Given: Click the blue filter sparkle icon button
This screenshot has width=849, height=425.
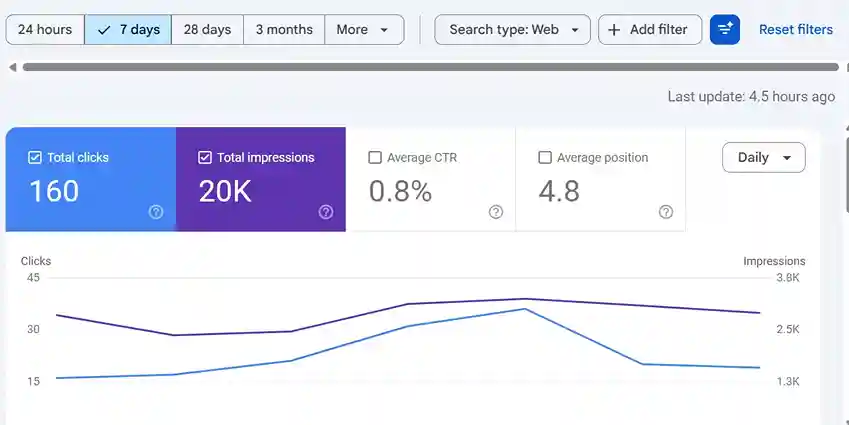Looking at the screenshot, I should pyautogui.click(x=724, y=30).
